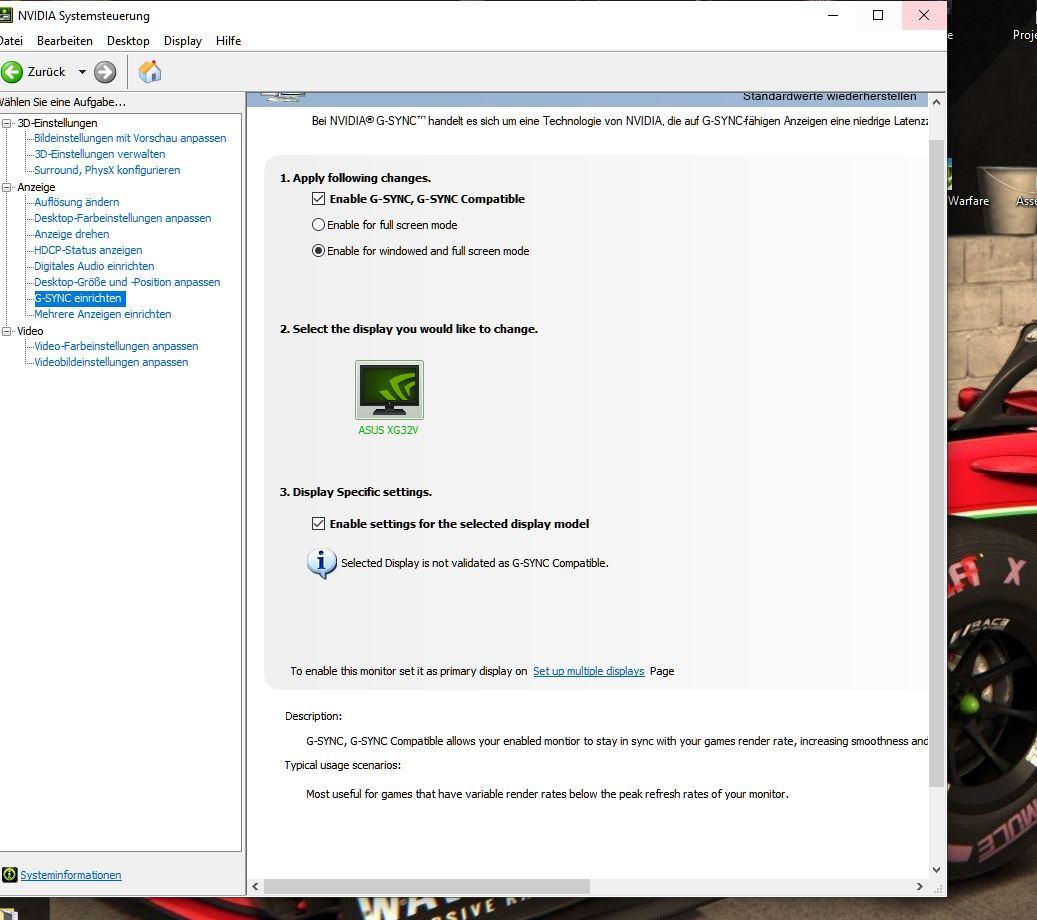Click the vertical scrollbar down arrow

pyautogui.click(x=936, y=869)
